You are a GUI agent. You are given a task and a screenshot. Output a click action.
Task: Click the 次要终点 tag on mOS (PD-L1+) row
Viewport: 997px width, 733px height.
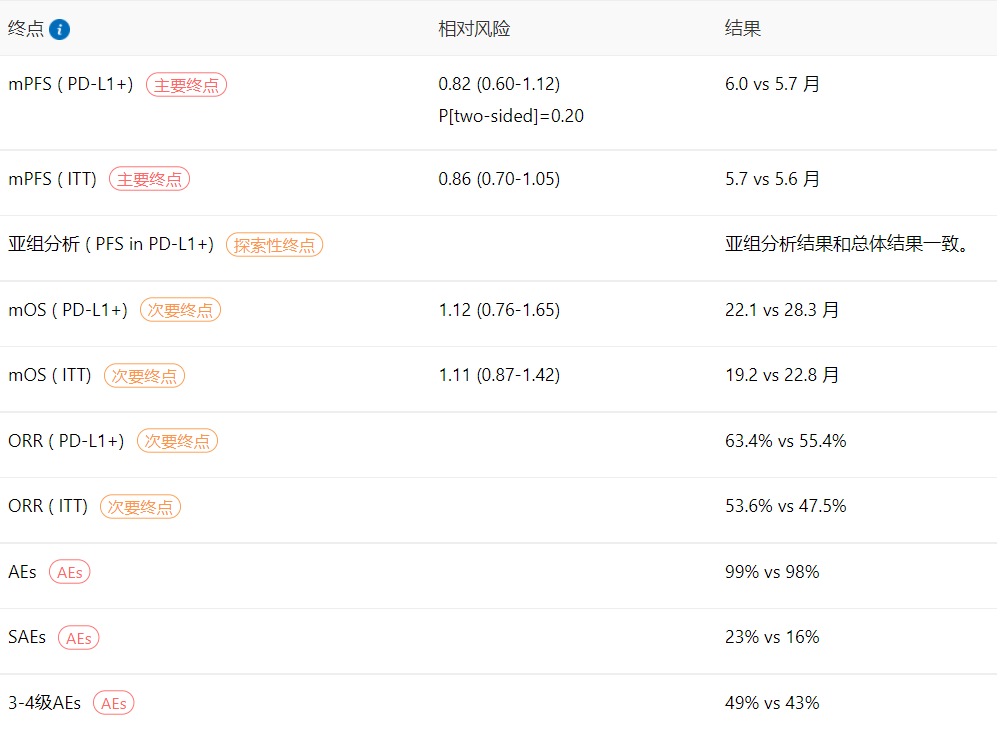[181, 310]
